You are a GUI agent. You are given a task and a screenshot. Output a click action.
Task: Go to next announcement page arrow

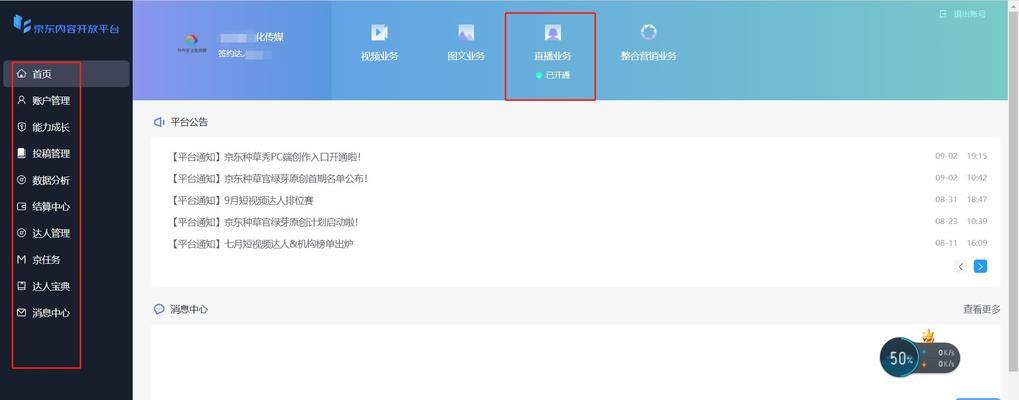pos(981,266)
